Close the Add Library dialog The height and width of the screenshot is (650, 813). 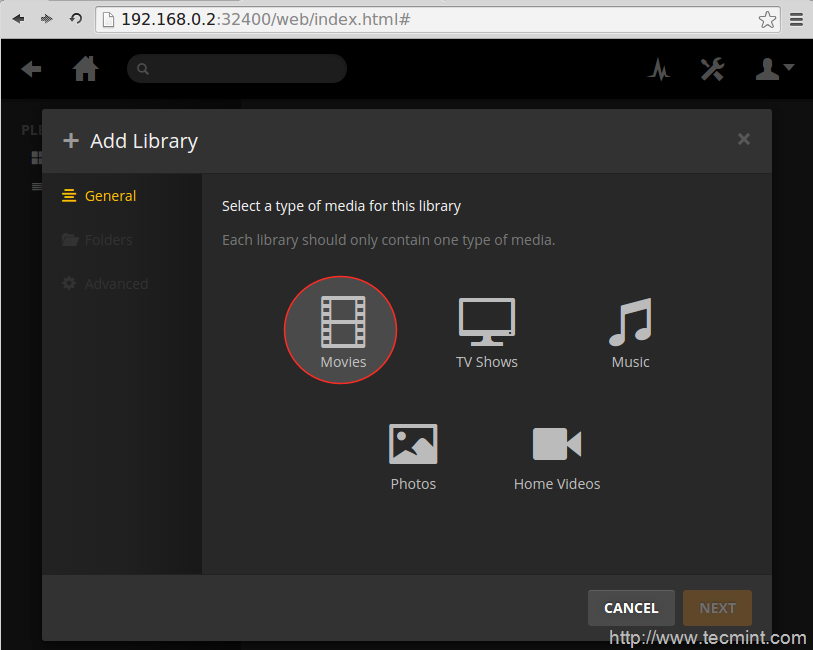(x=744, y=140)
